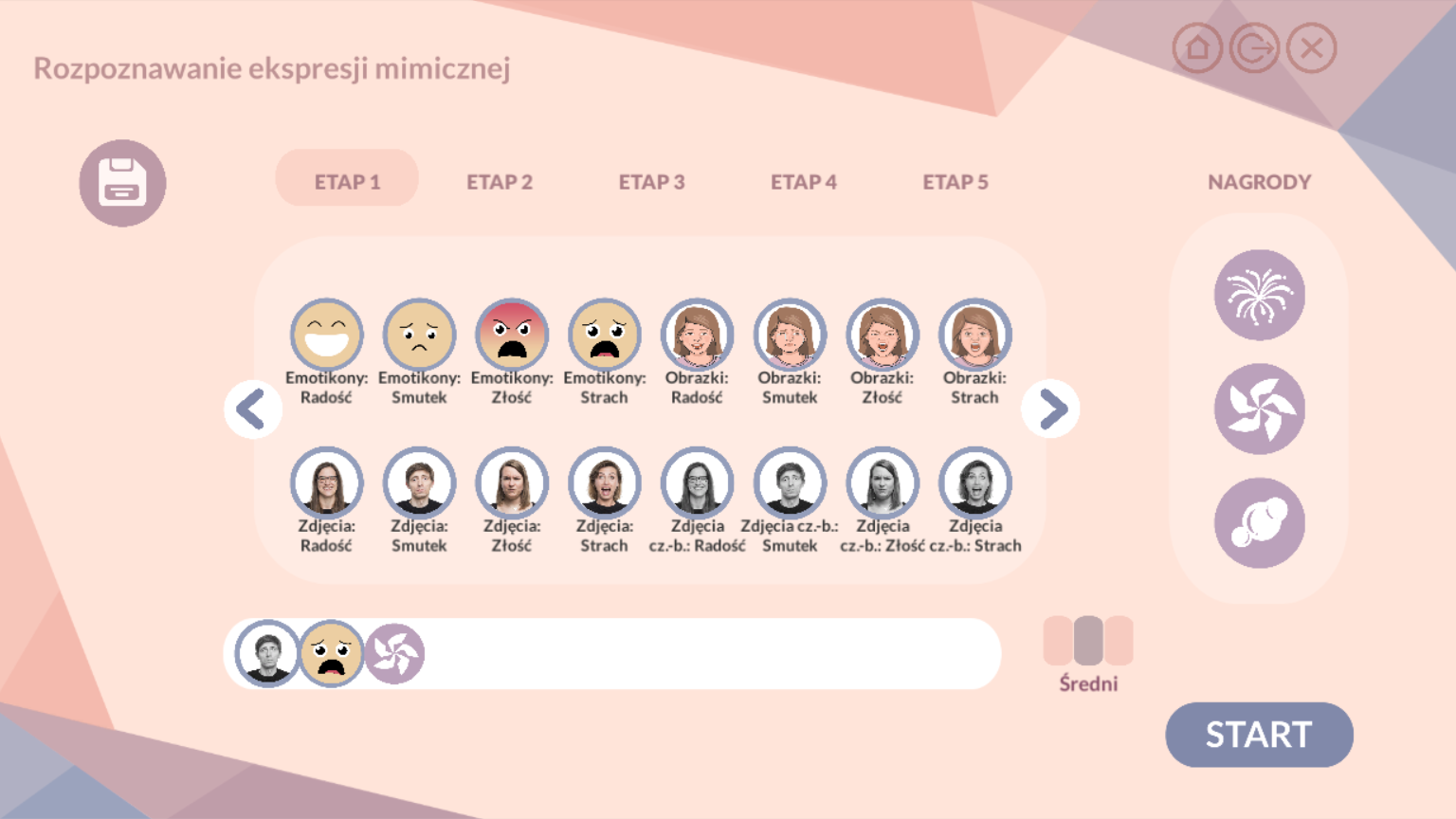Select the pinwheel reward in Nagrody panel
This screenshot has width=1456, height=819.
[1259, 409]
